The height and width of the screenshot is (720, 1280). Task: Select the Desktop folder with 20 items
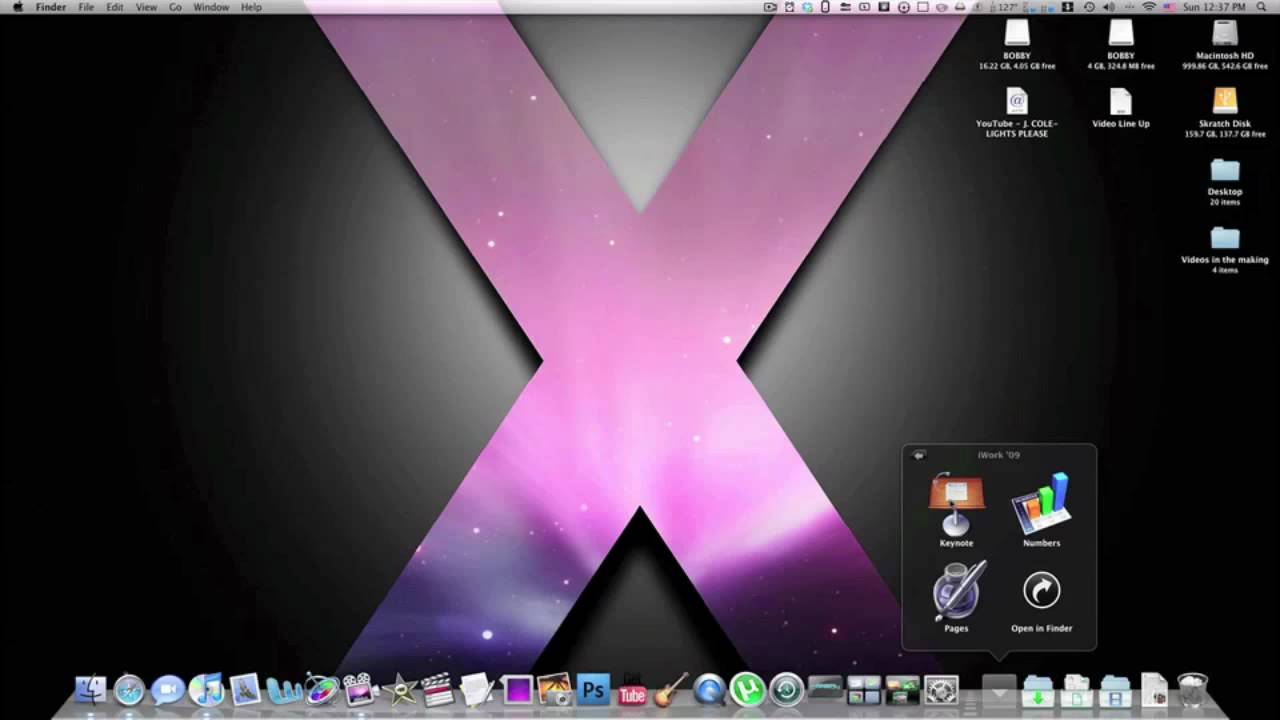pyautogui.click(x=1225, y=170)
